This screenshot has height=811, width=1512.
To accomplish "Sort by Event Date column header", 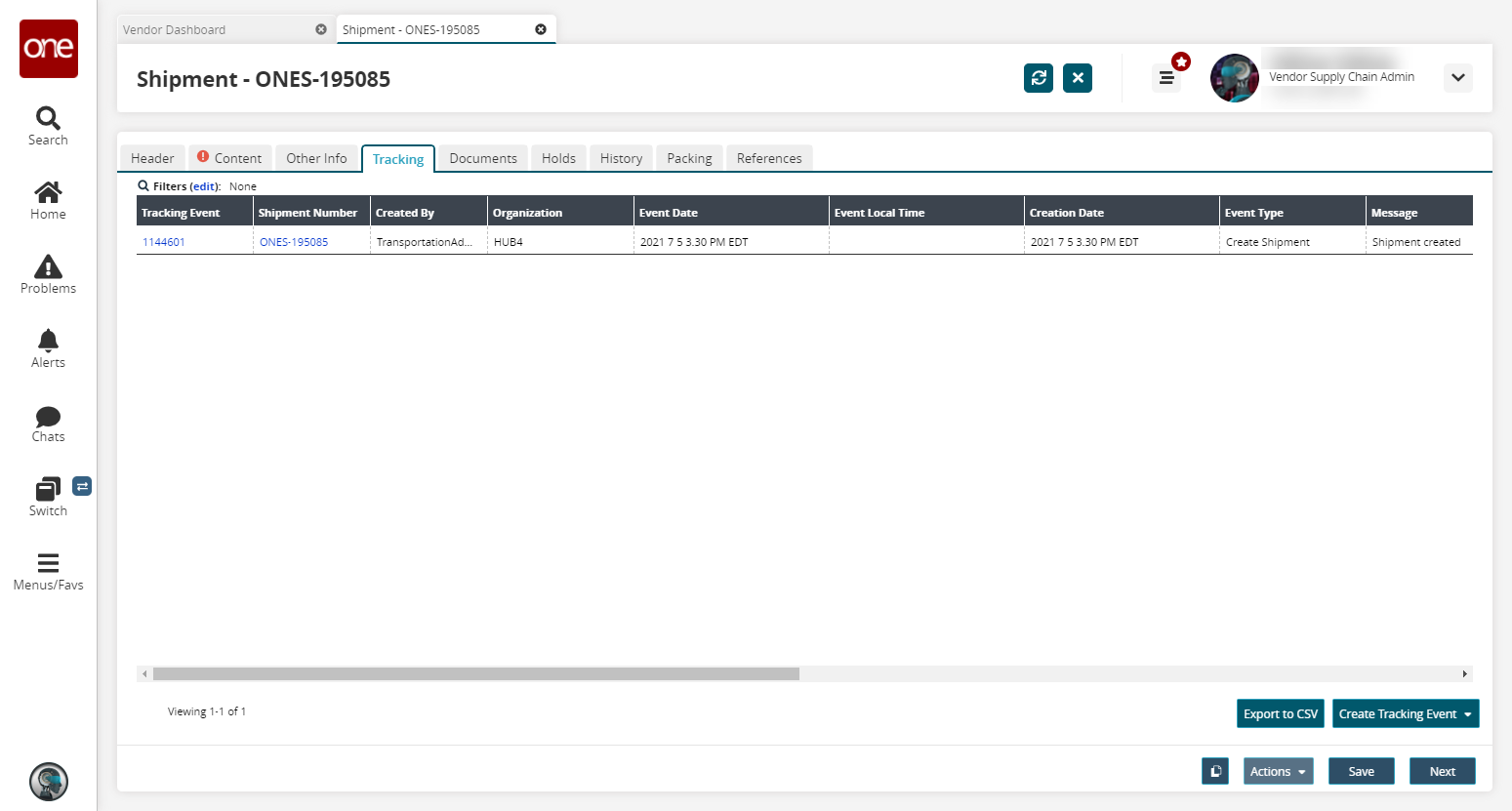I will (x=732, y=213).
